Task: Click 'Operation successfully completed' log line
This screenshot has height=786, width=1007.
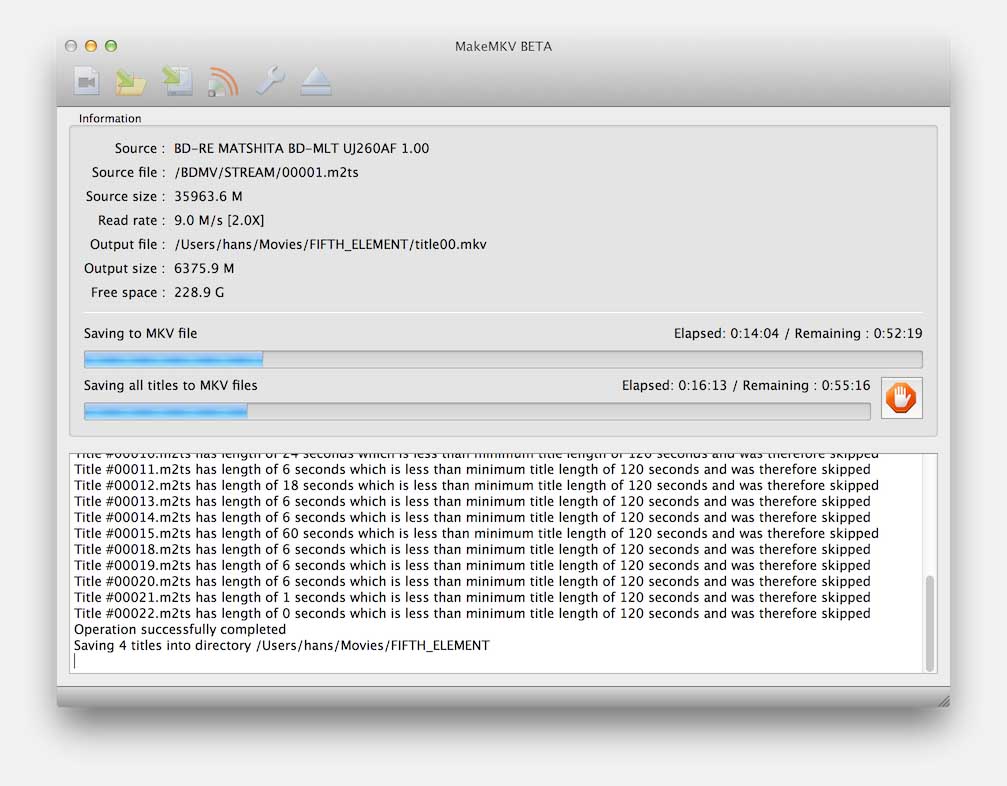Action: pyautogui.click(x=180, y=630)
